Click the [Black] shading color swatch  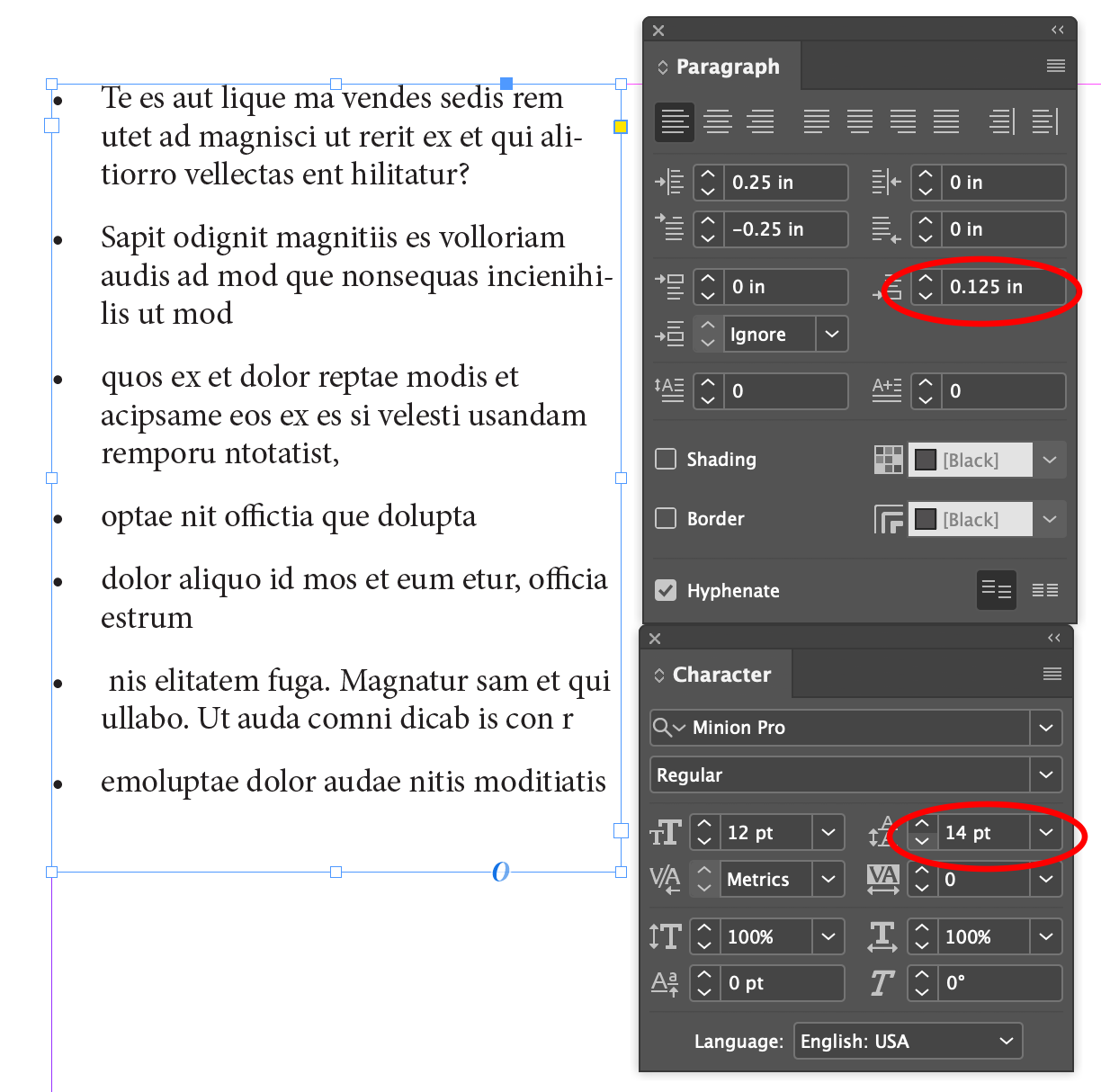coord(927,459)
